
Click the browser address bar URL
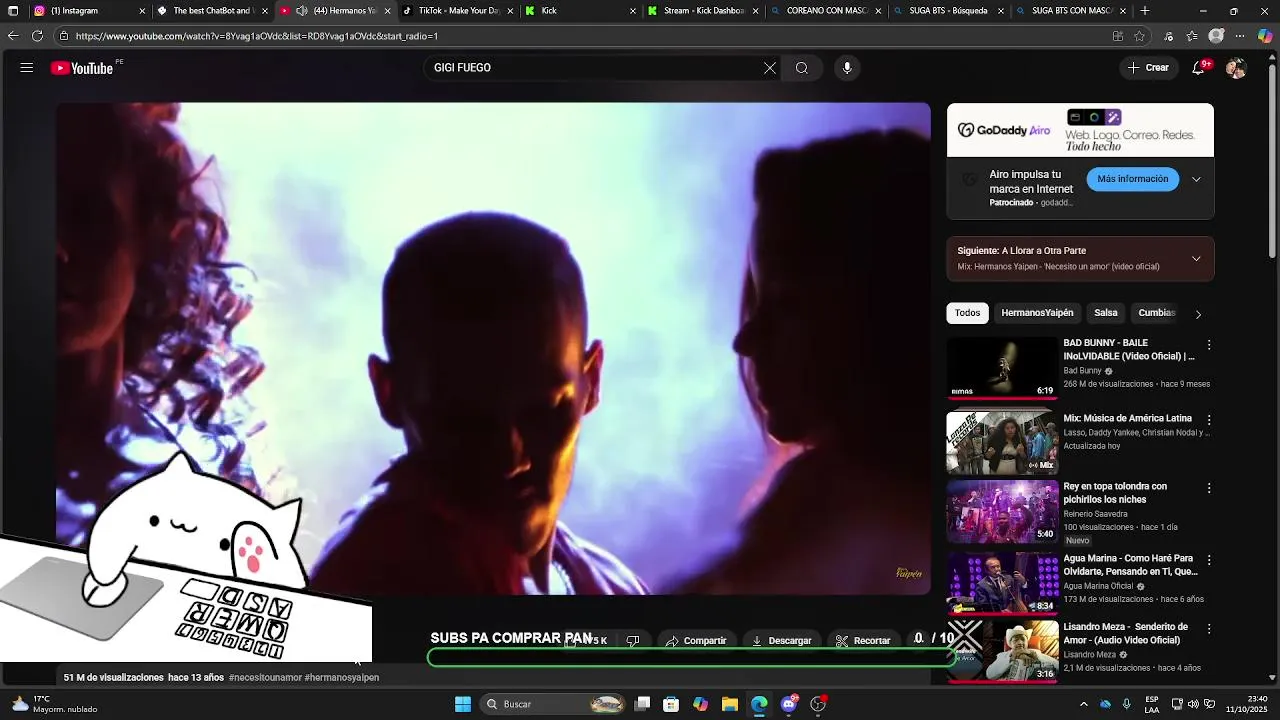click(x=257, y=36)
